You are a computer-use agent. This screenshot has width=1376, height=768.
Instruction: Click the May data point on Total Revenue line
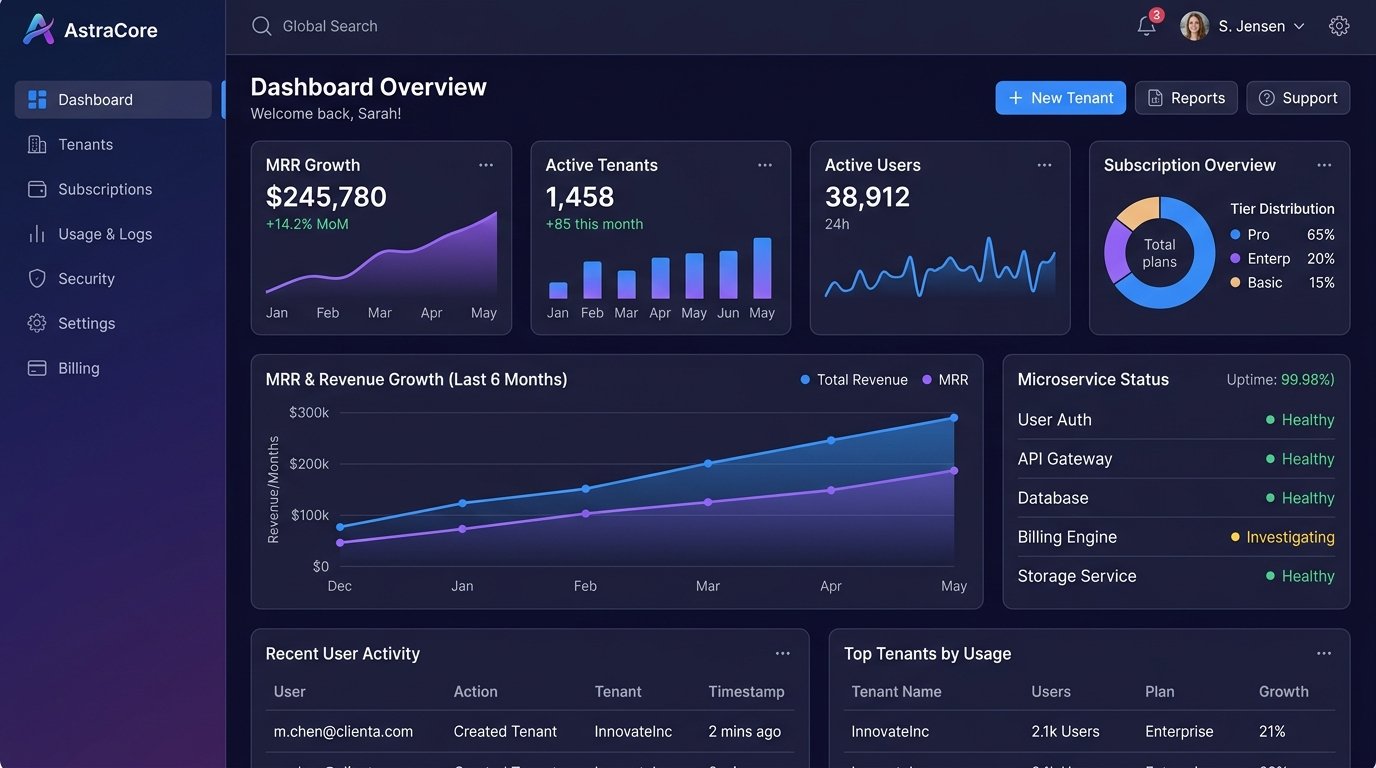coord(954,418)
